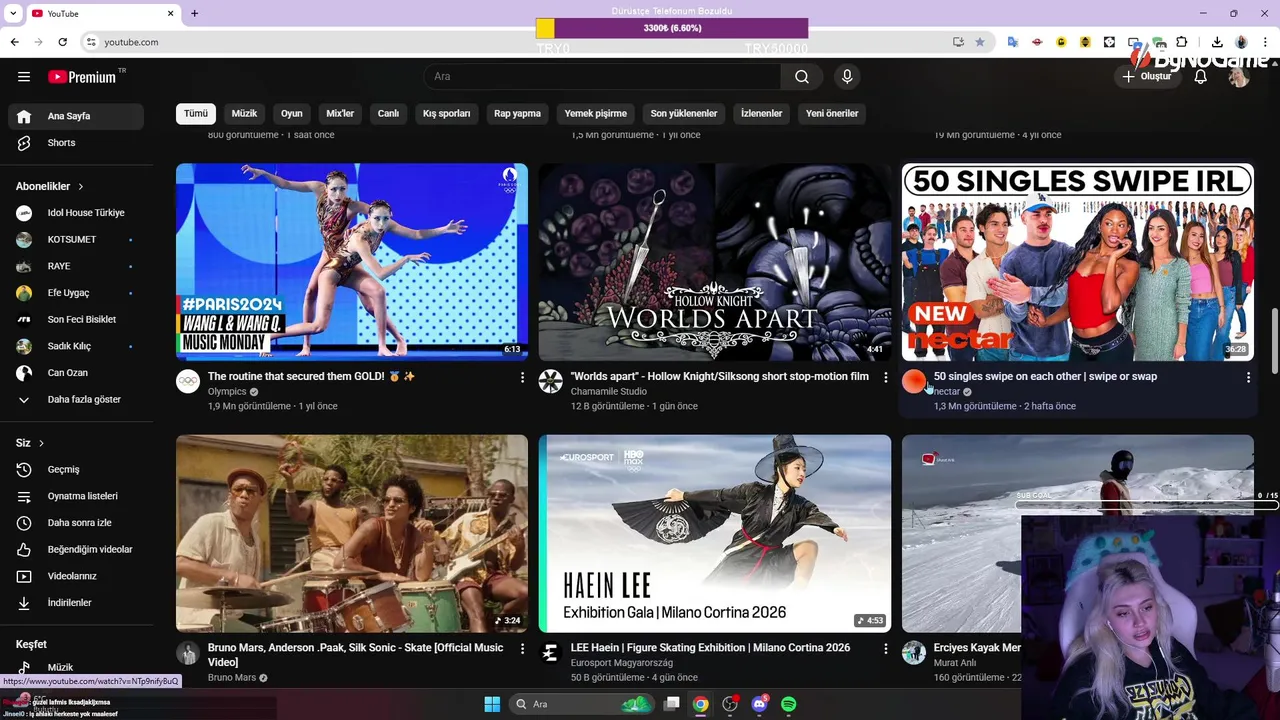1280x720 pixels.
Task: Bookmark the page with the star icon
Action: tap(980, 42)
